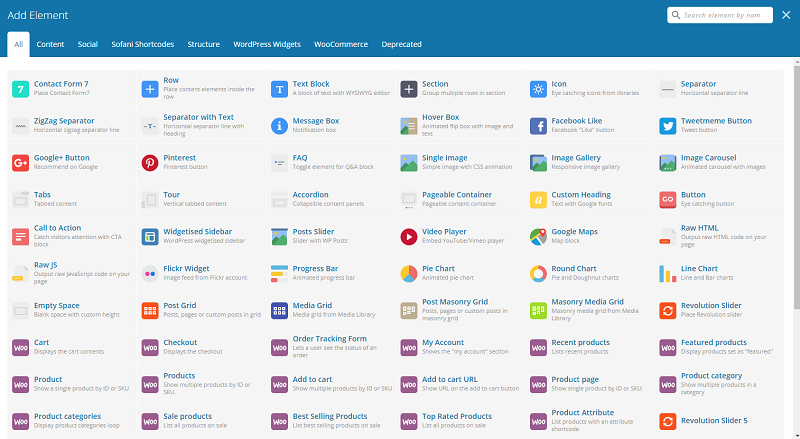This screenshot has height=439, width=800.
Task: Choose the Pageable Container element
Action: pyautogui.click(x=460, y=199)
